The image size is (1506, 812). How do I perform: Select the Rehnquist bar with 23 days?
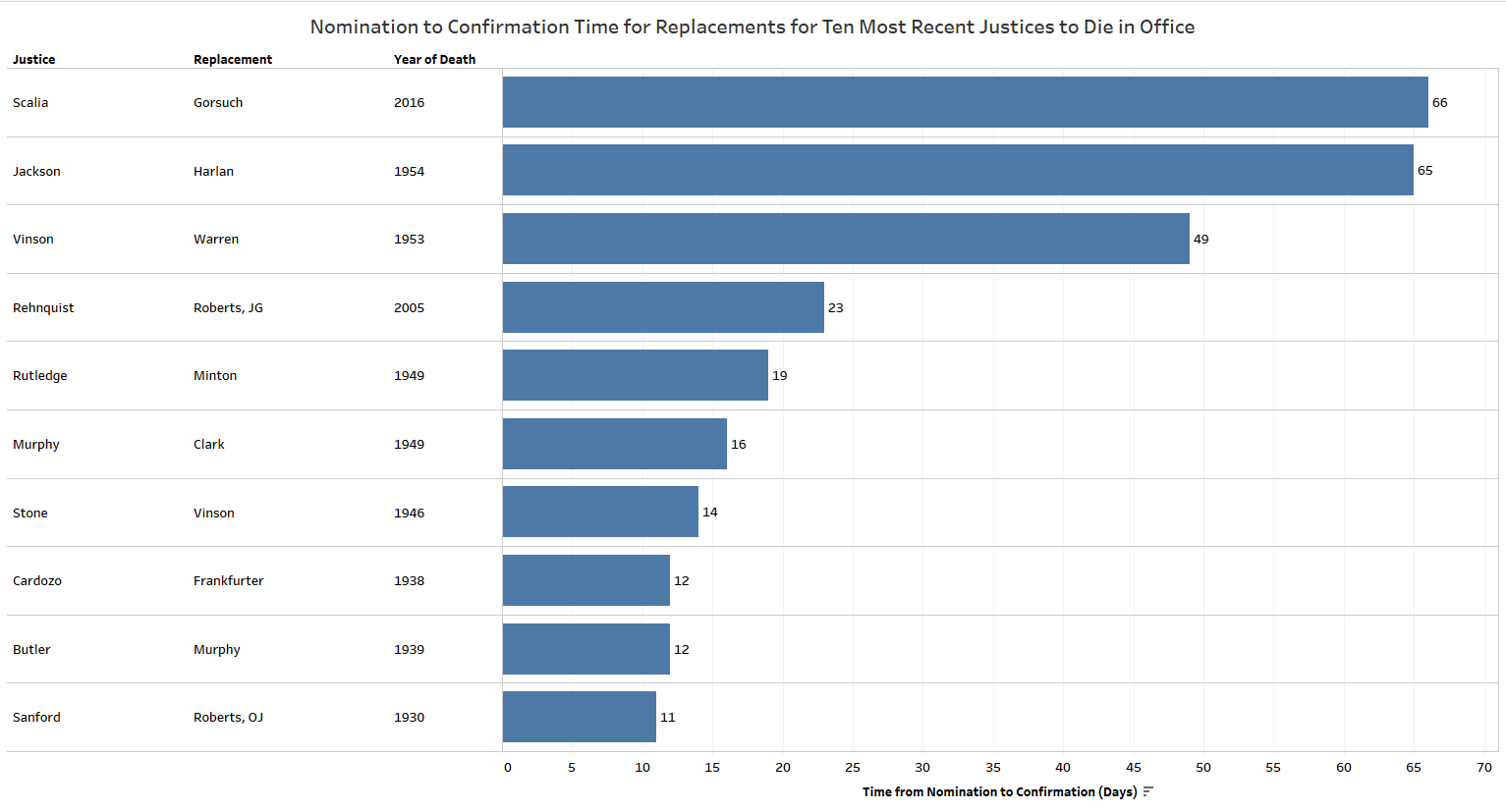(663, 307)
